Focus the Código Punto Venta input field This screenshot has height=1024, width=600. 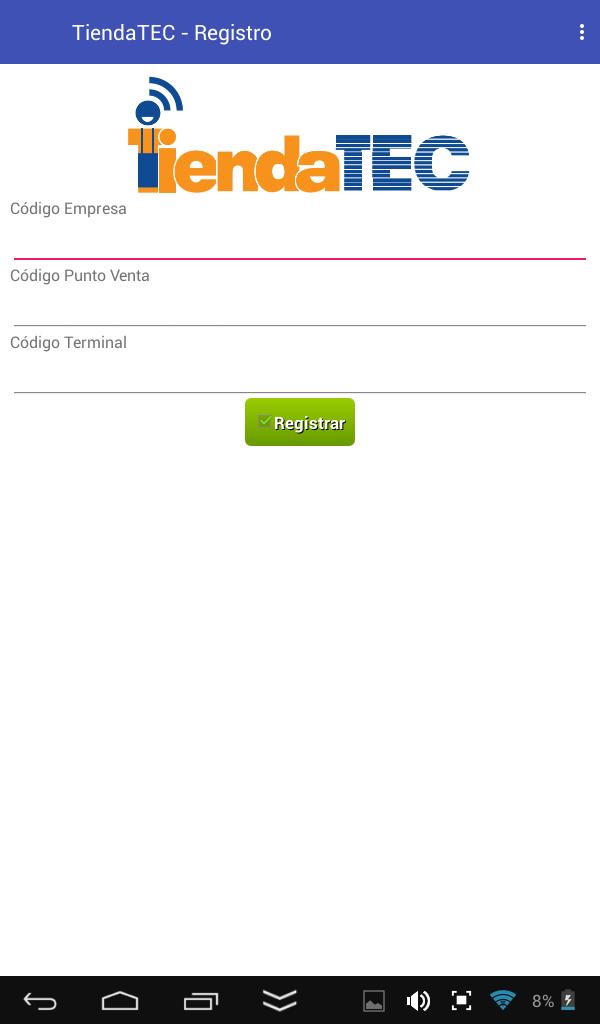tap(300, 307)
